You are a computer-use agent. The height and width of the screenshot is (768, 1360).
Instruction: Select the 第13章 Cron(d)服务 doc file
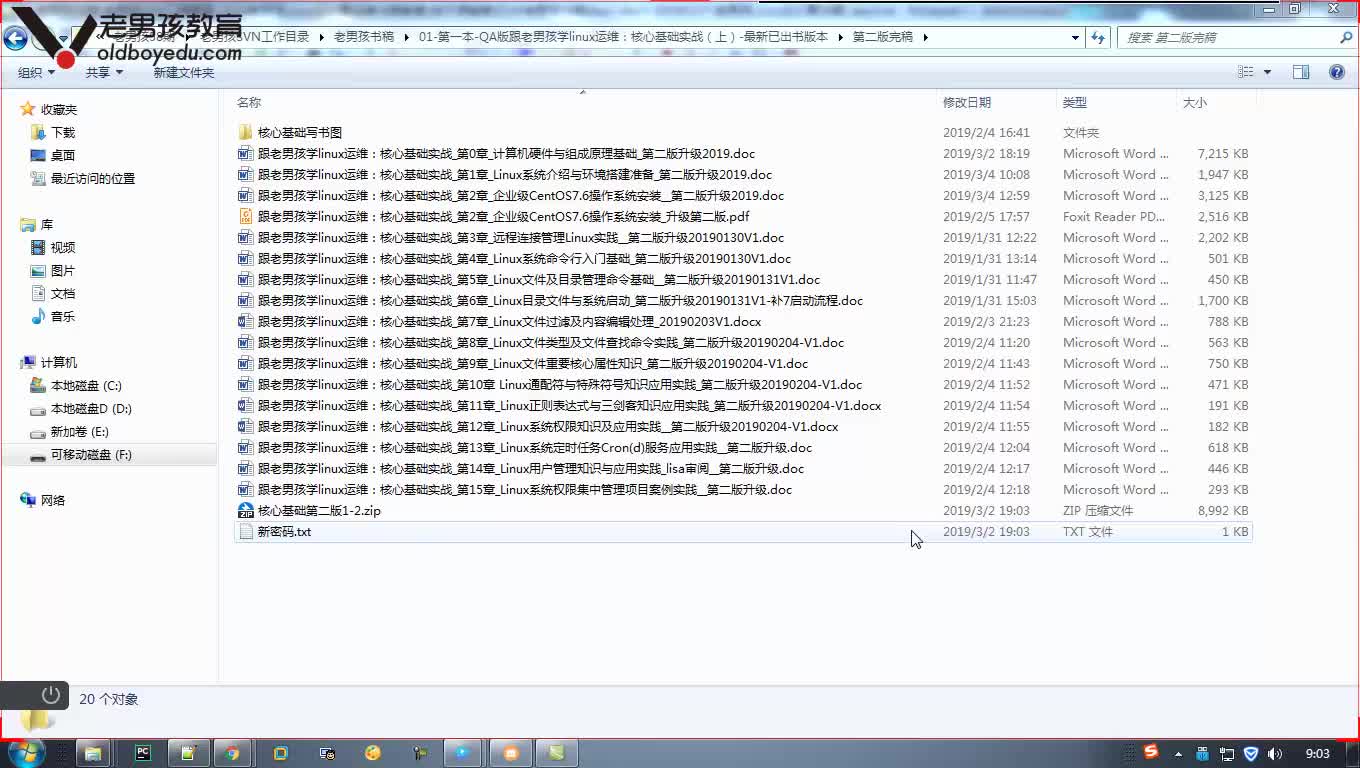pyautogui.click(x=535, y=447)
